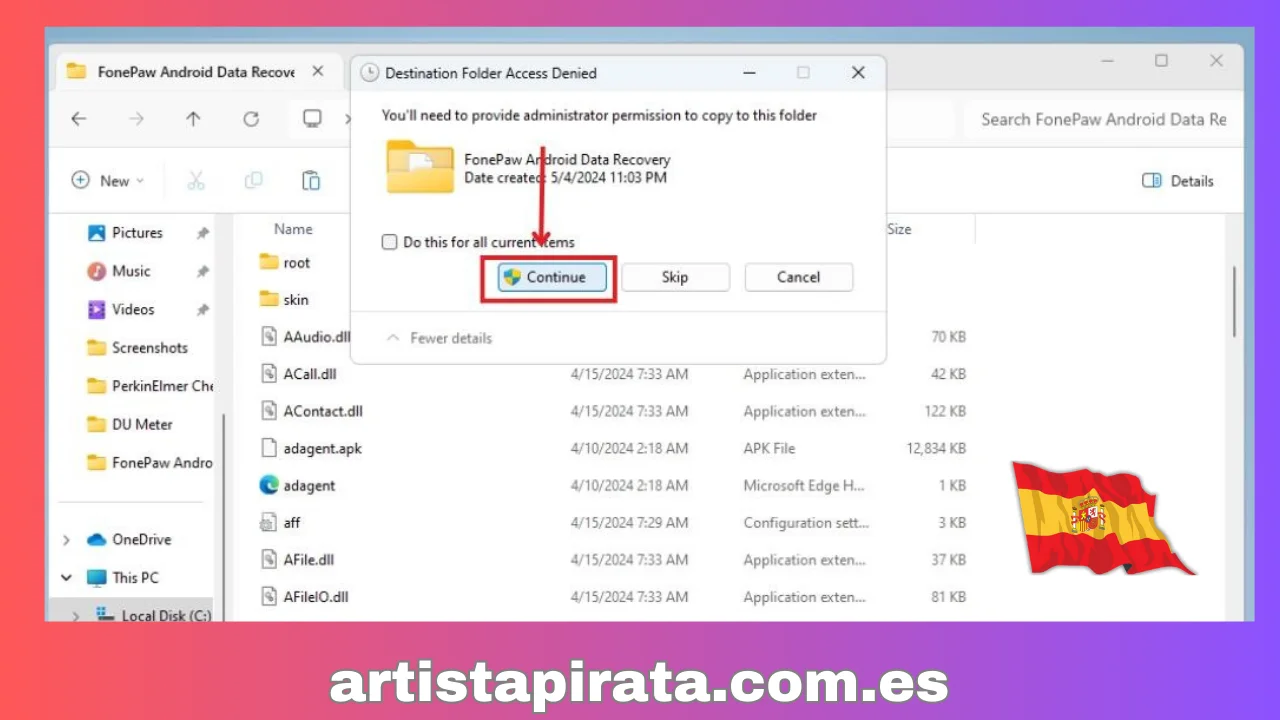Unpin Pictures from Quick access
Image resolution: width=1280 pixels, height=720 pixels.
202,232
